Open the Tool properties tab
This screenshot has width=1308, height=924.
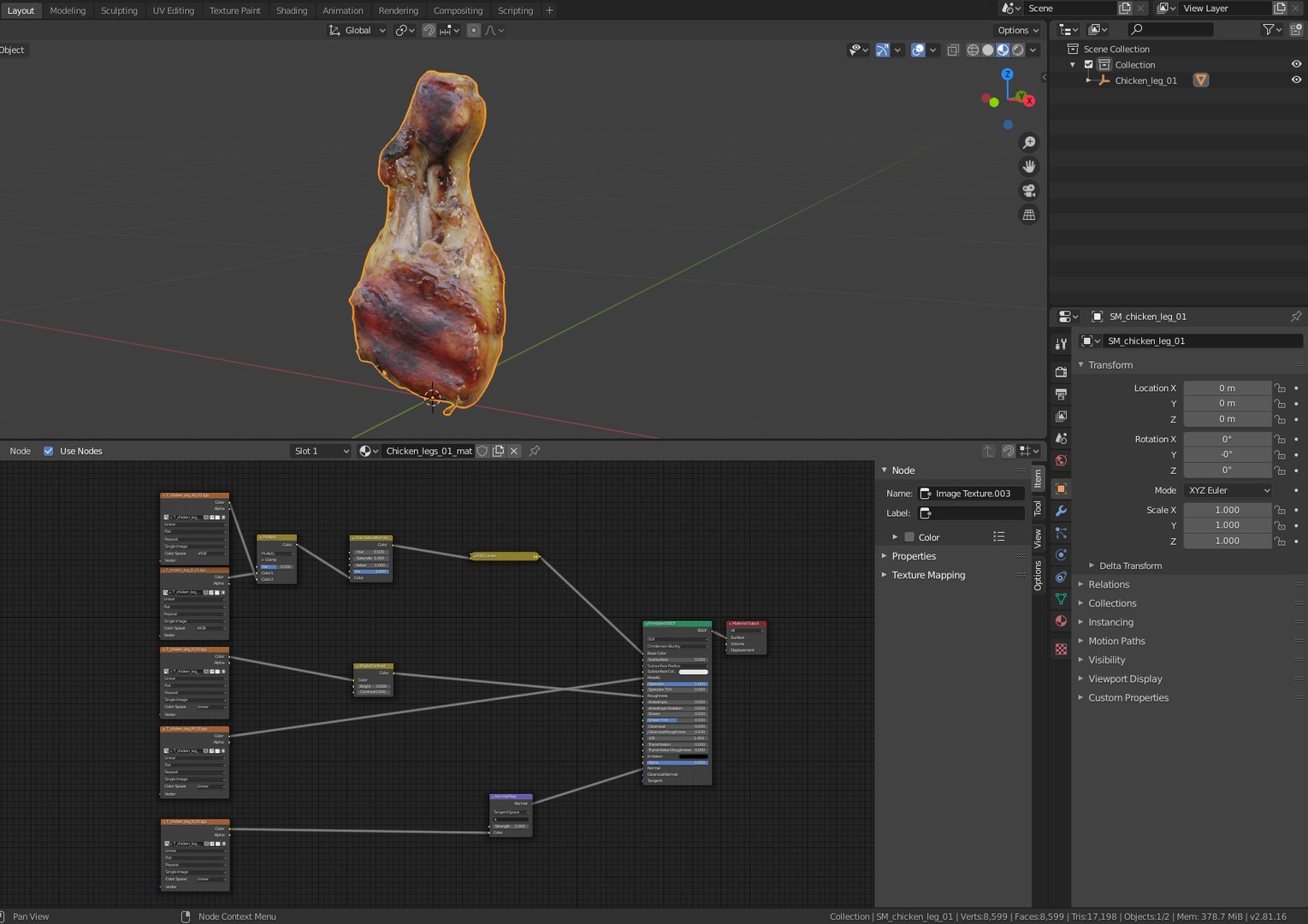(x=1061, y=344)
